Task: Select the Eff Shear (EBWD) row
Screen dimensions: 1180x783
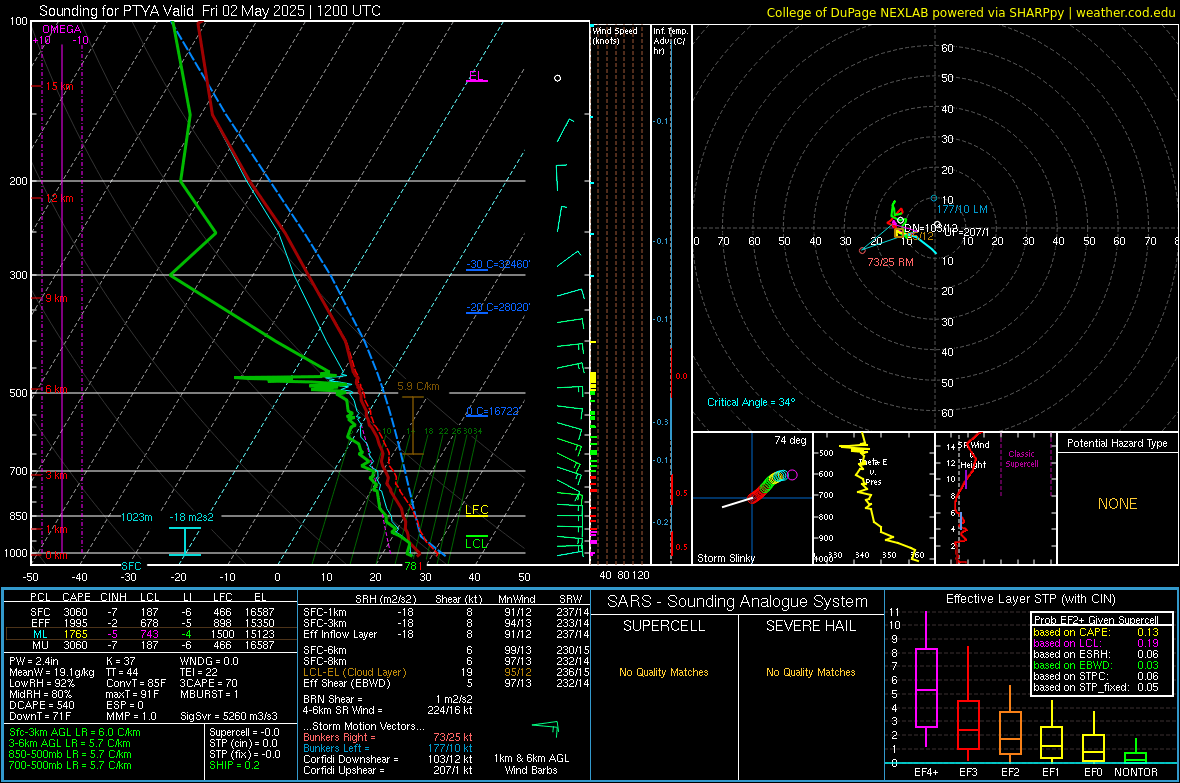Action: [x=445, y=684]
